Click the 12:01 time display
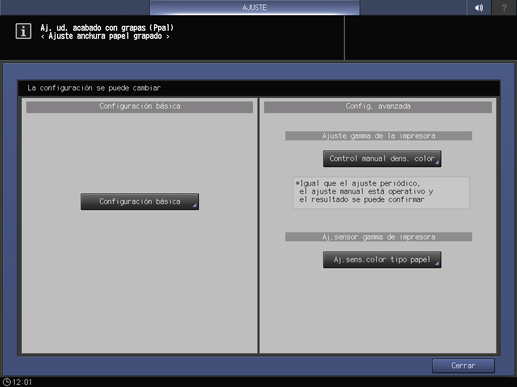 point(22,382)
